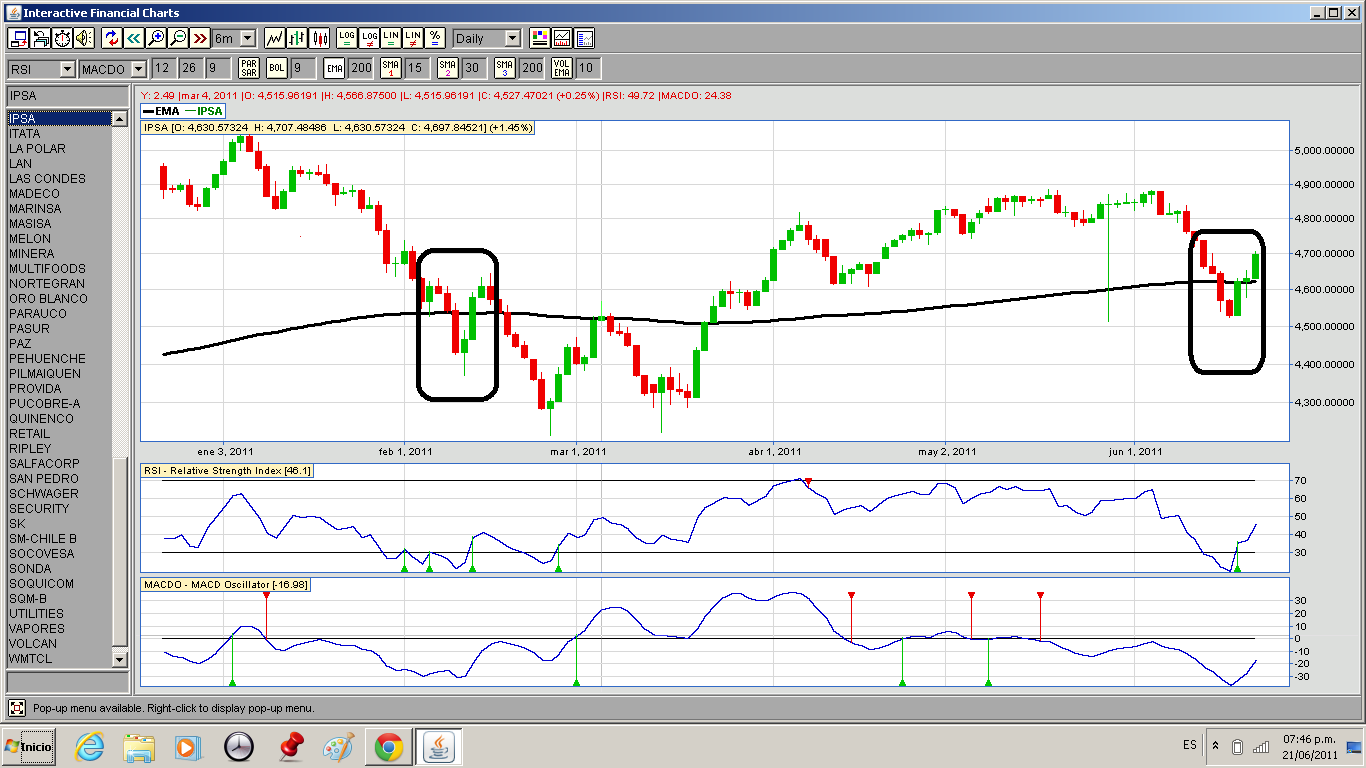
Task: Click the SMA 2 period field showing 30
Action: 474,68
